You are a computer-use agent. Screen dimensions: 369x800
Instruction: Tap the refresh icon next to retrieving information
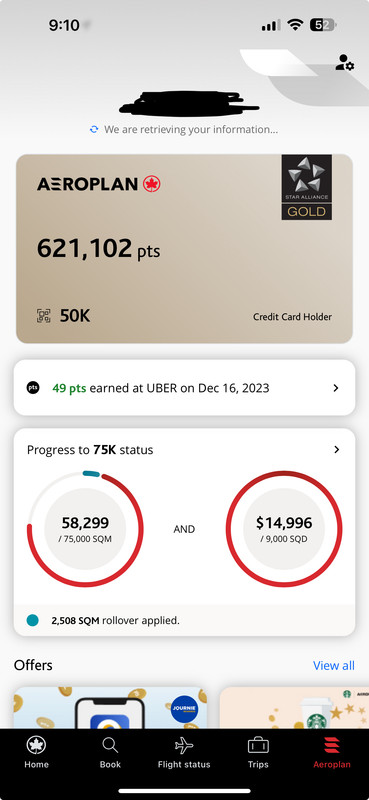pyautogui.click(x=93, y=130)
